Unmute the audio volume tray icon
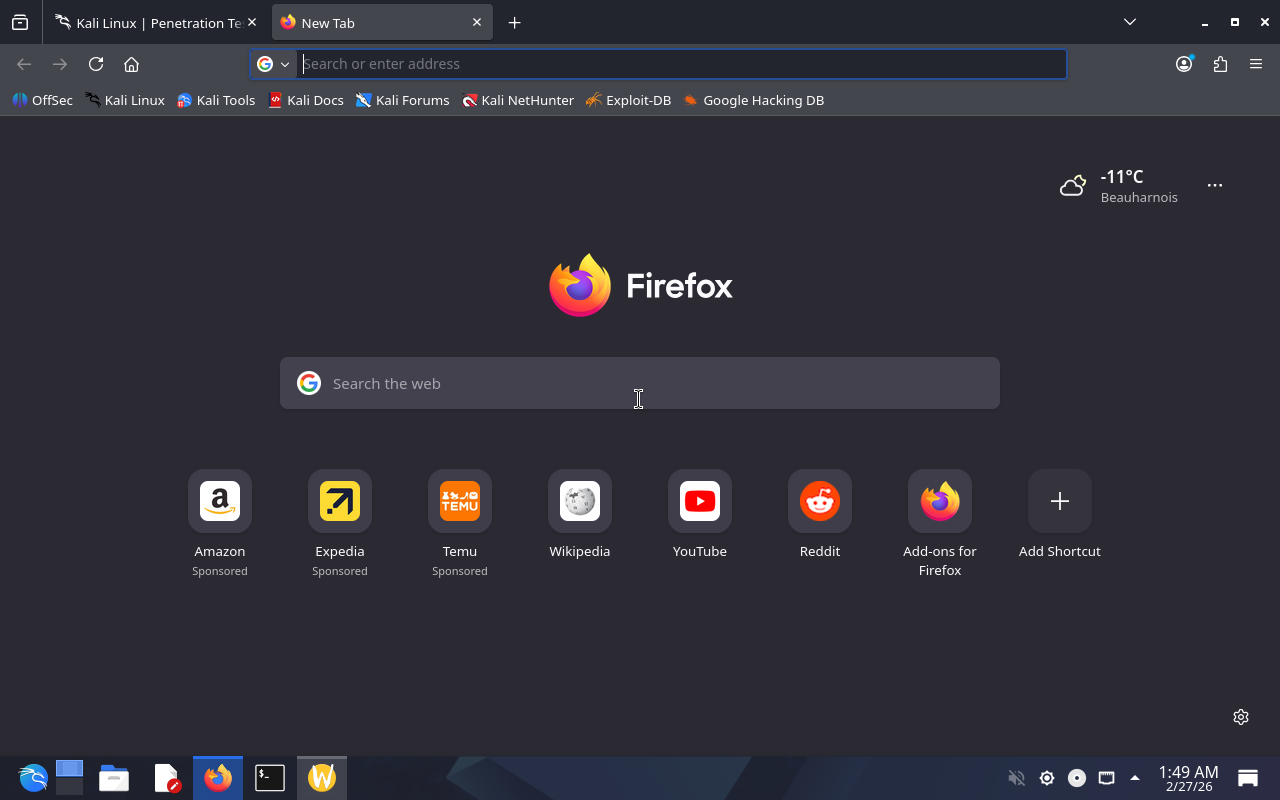This screenshot has width=1280, height=800. (x=1016, y=778)
